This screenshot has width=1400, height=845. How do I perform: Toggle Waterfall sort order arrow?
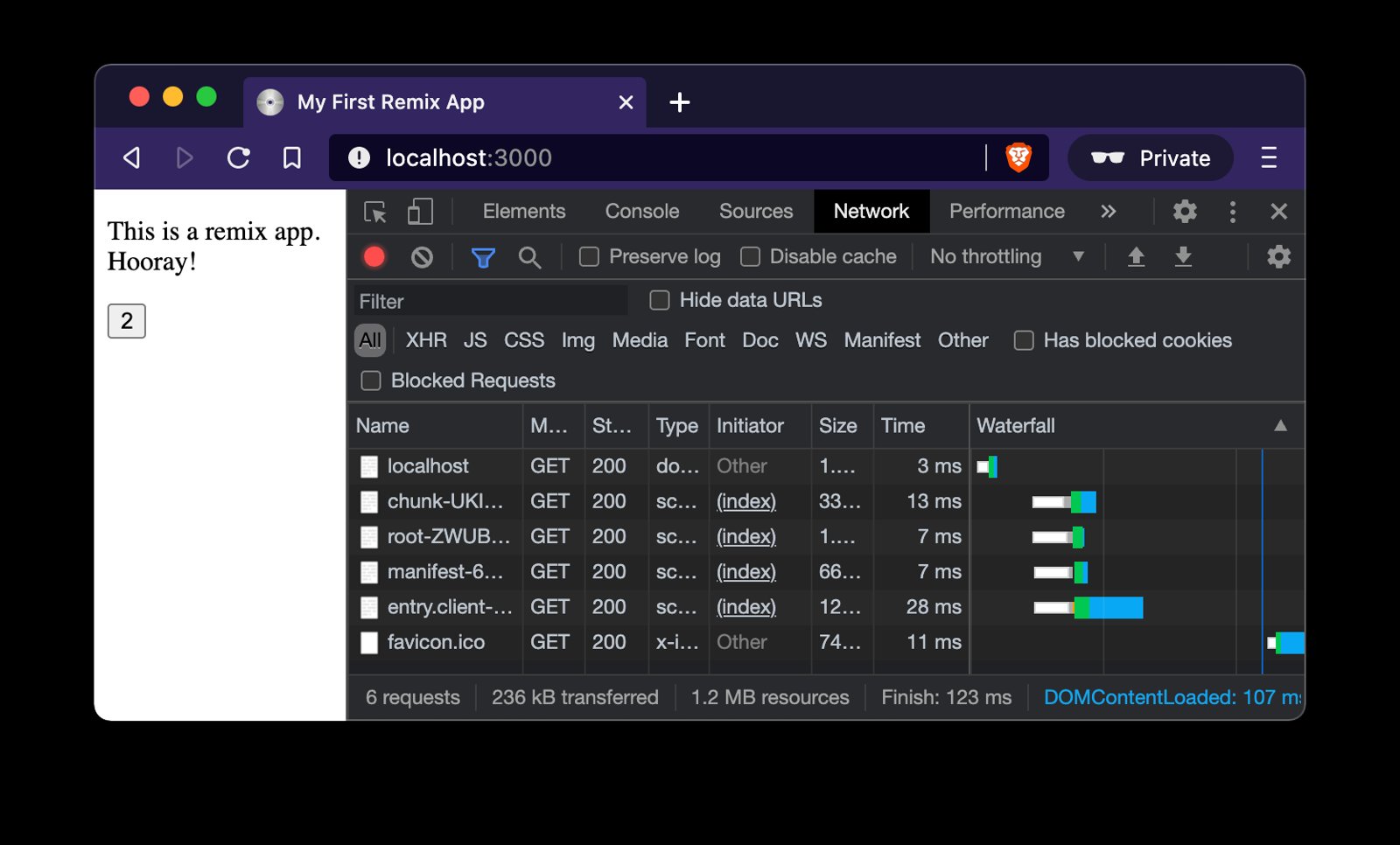[x=1280, y=426]
